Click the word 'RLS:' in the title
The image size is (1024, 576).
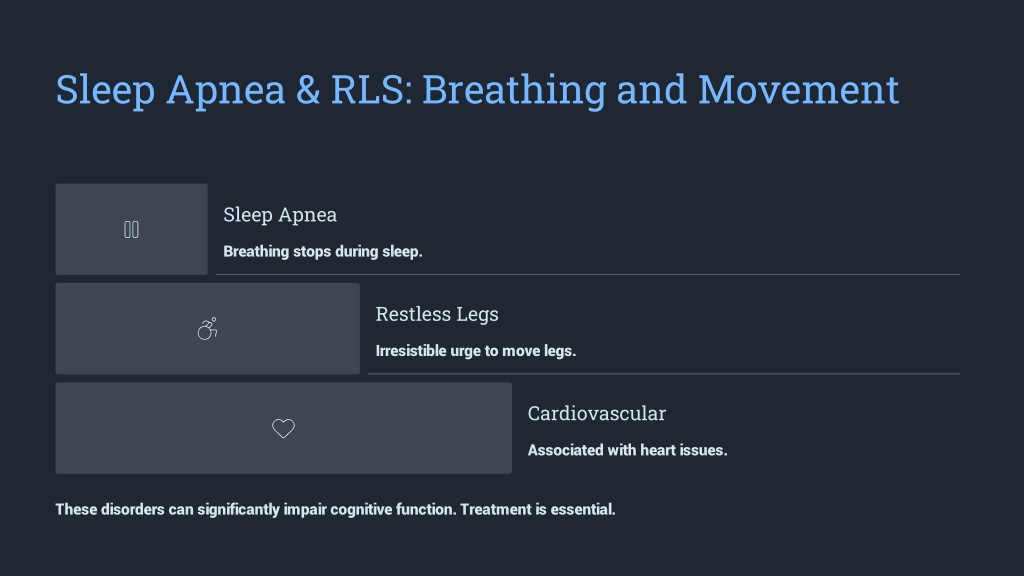point(372,89)
